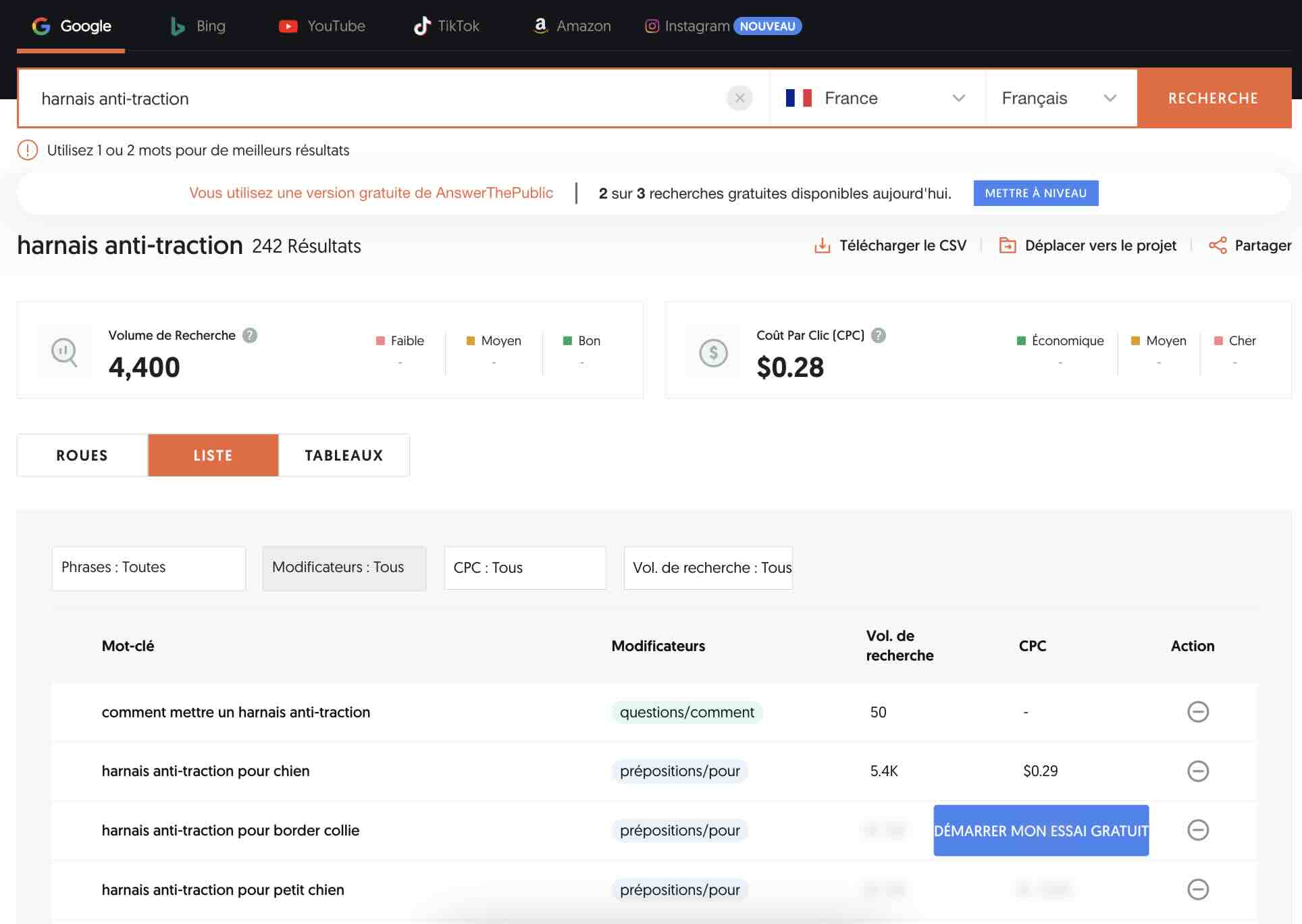Screen dimensions: 1302x924
Task: Click the 5.4K search volume value
Action: (x=884, y=771)
